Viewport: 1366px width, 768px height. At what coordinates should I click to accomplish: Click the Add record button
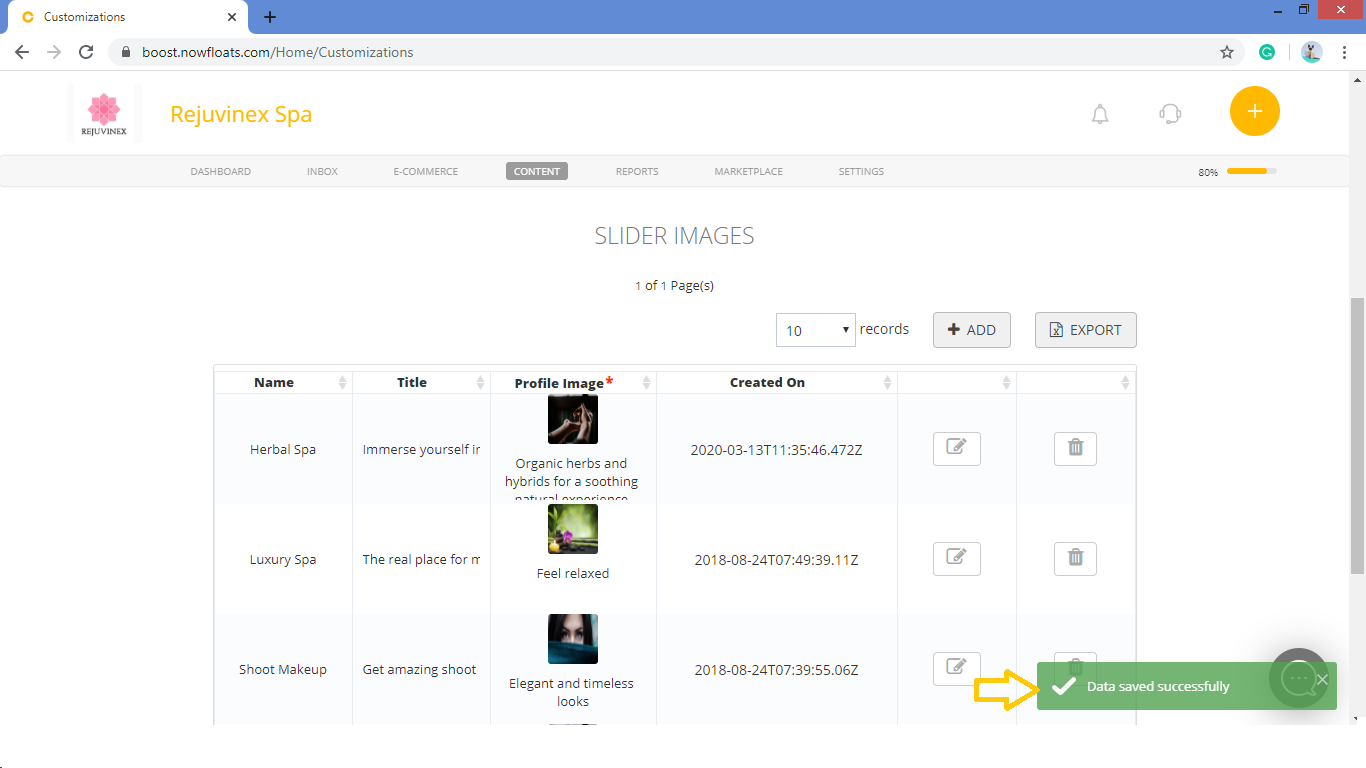pos(972,330)
